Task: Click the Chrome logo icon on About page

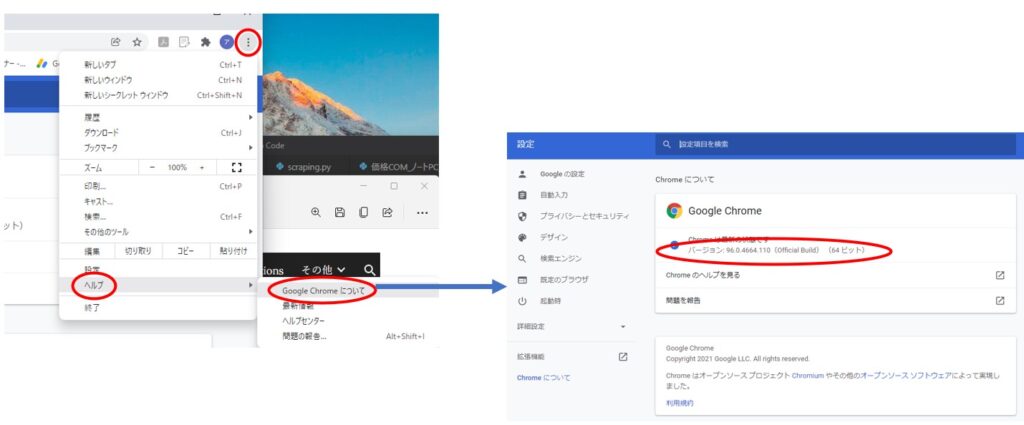Action: [x=674, y=211]
